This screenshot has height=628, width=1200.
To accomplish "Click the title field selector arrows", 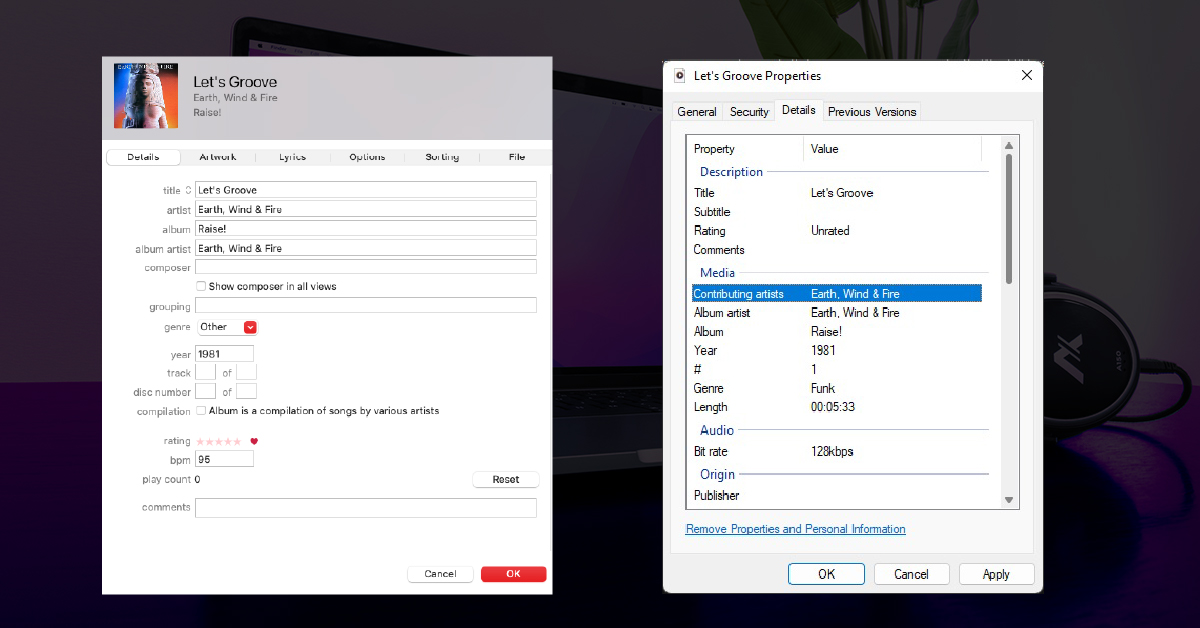I will click(x=188, y=191).
